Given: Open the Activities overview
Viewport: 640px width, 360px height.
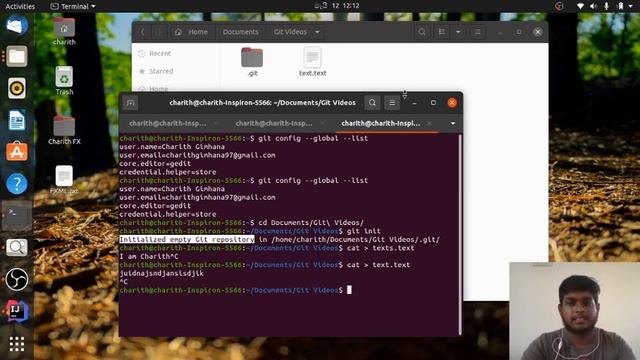Looking at the screenshot, I should 20,6.
